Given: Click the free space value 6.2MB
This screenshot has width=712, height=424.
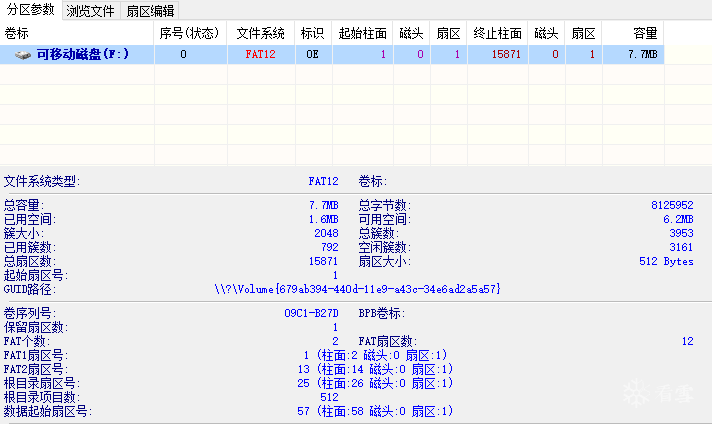Looking at the screenshot, I should tap(678, 219).
